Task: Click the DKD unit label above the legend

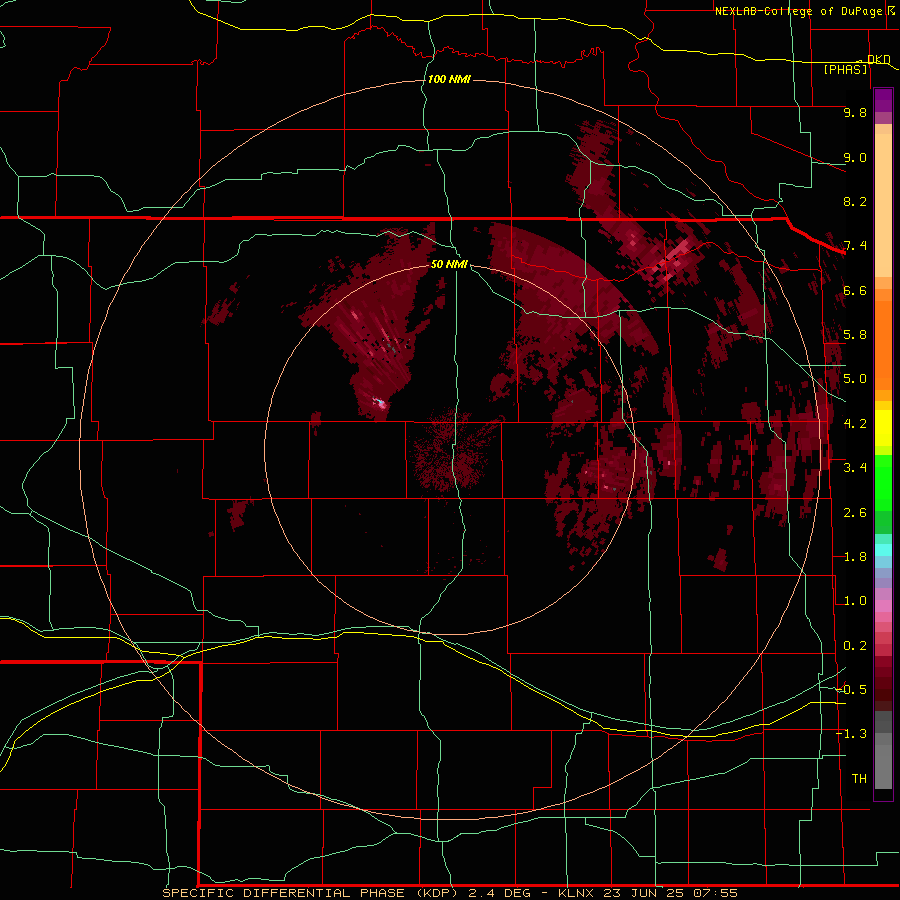Action: (x=879, y=59)
